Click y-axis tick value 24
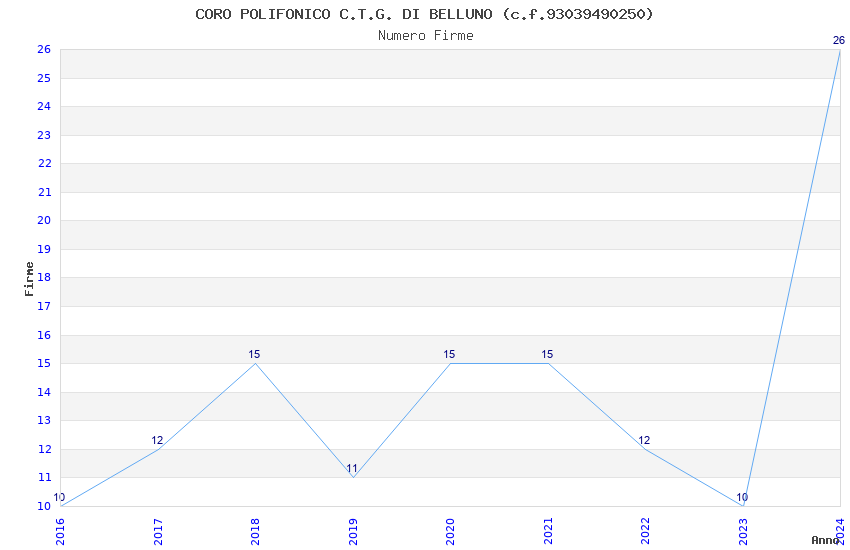The width and height of the screenshot is (850, 550). click(44, 106)
